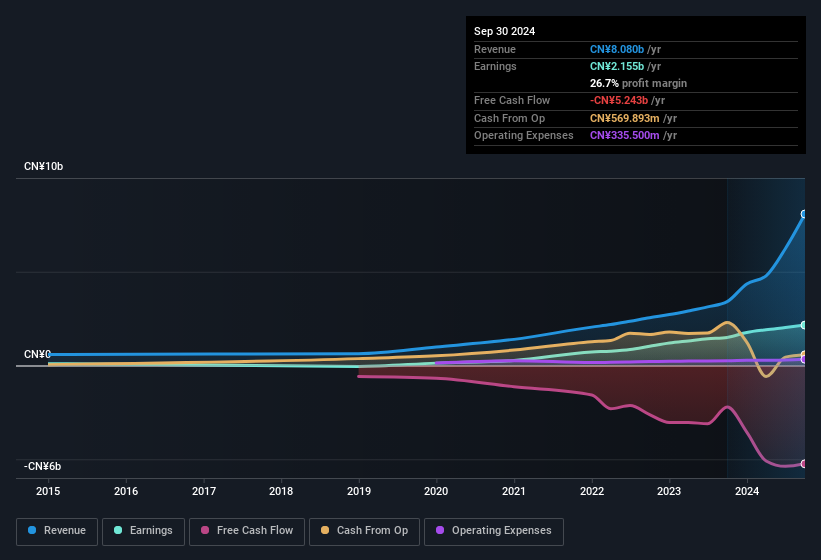This screenshot has height=560, width=821.
Task: Click the Sep 30 2024 tooltip date
Action: (x=505, y=31)
